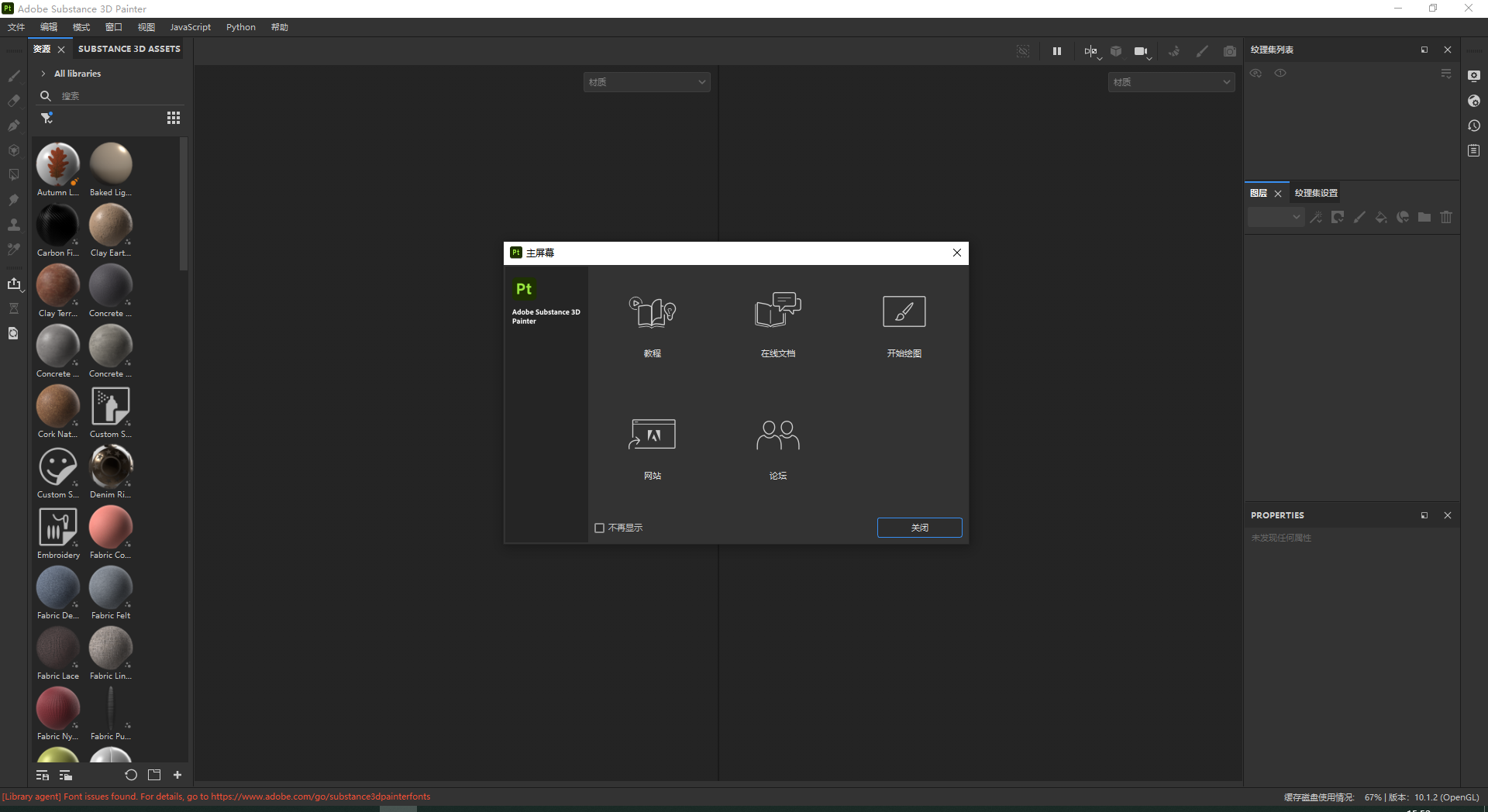The width and height of the screenshot is (1488, 812).
Task: Open the JavaScript menu
Action: tap(190, 27)
